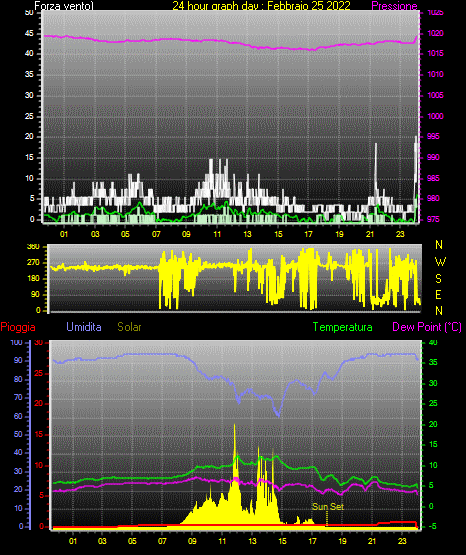Click hour 23 on wind graph axis
This screenshot has width=466, height=555.
tap(400, 234)
